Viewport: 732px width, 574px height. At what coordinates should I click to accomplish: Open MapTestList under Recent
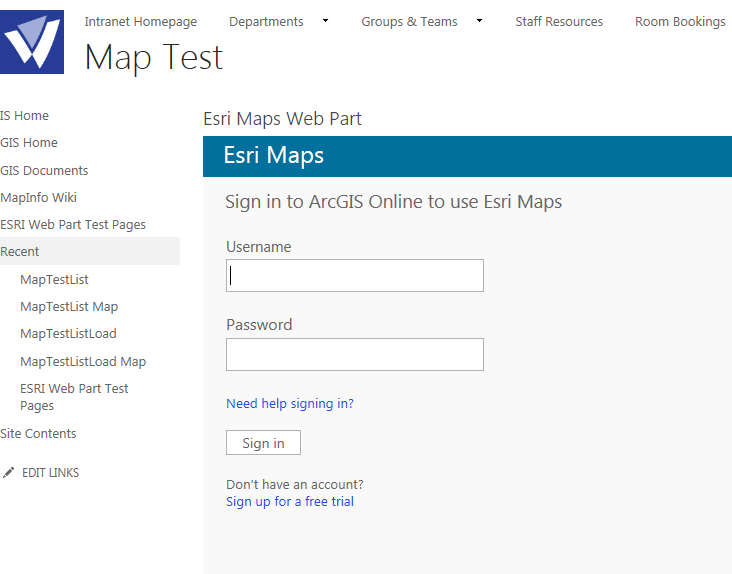click(x=54, y=280)
